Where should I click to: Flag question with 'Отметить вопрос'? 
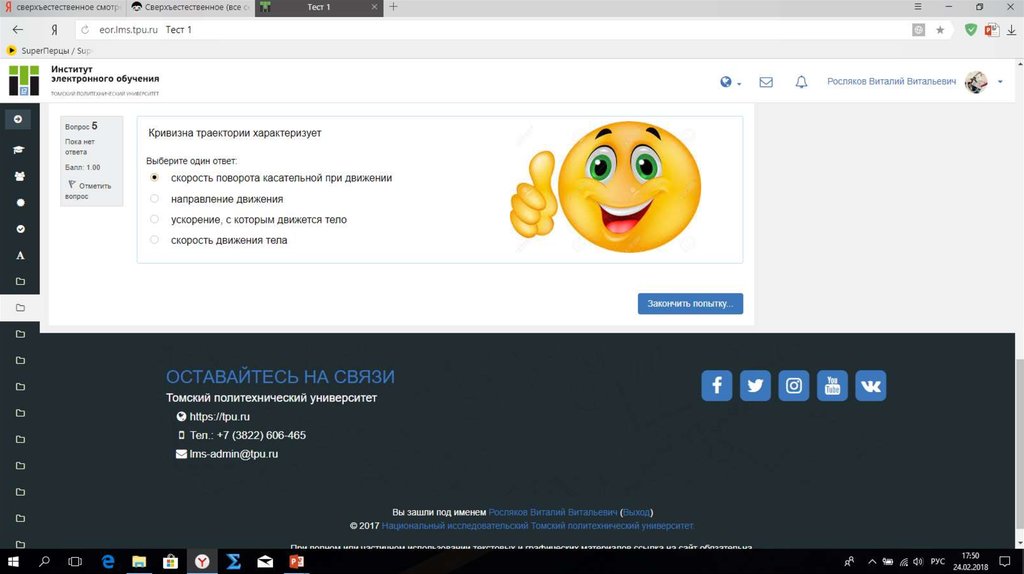tap(89, 191)
